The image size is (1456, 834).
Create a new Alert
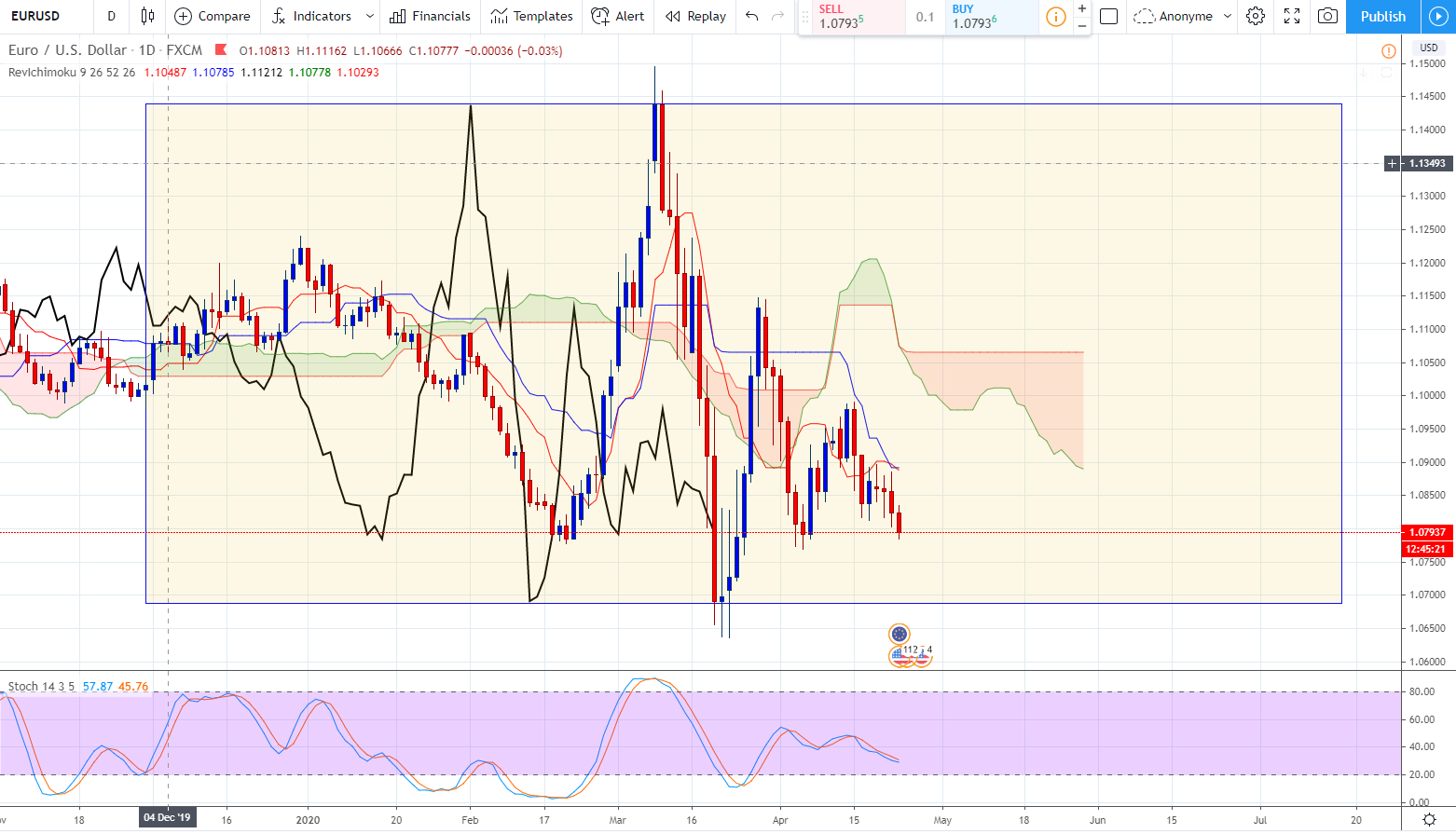point(618,16)
